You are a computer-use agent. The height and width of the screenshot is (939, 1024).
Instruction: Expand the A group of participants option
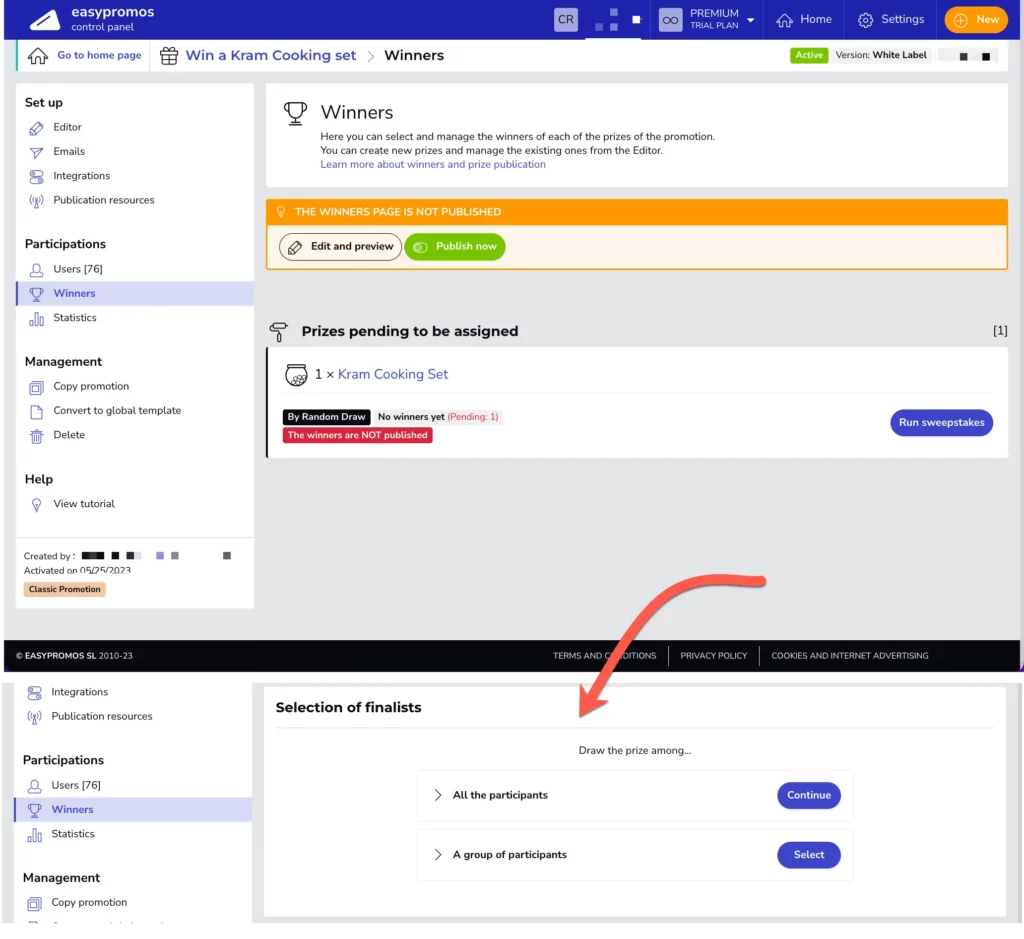pyautogui.click(x=438, y=854)
